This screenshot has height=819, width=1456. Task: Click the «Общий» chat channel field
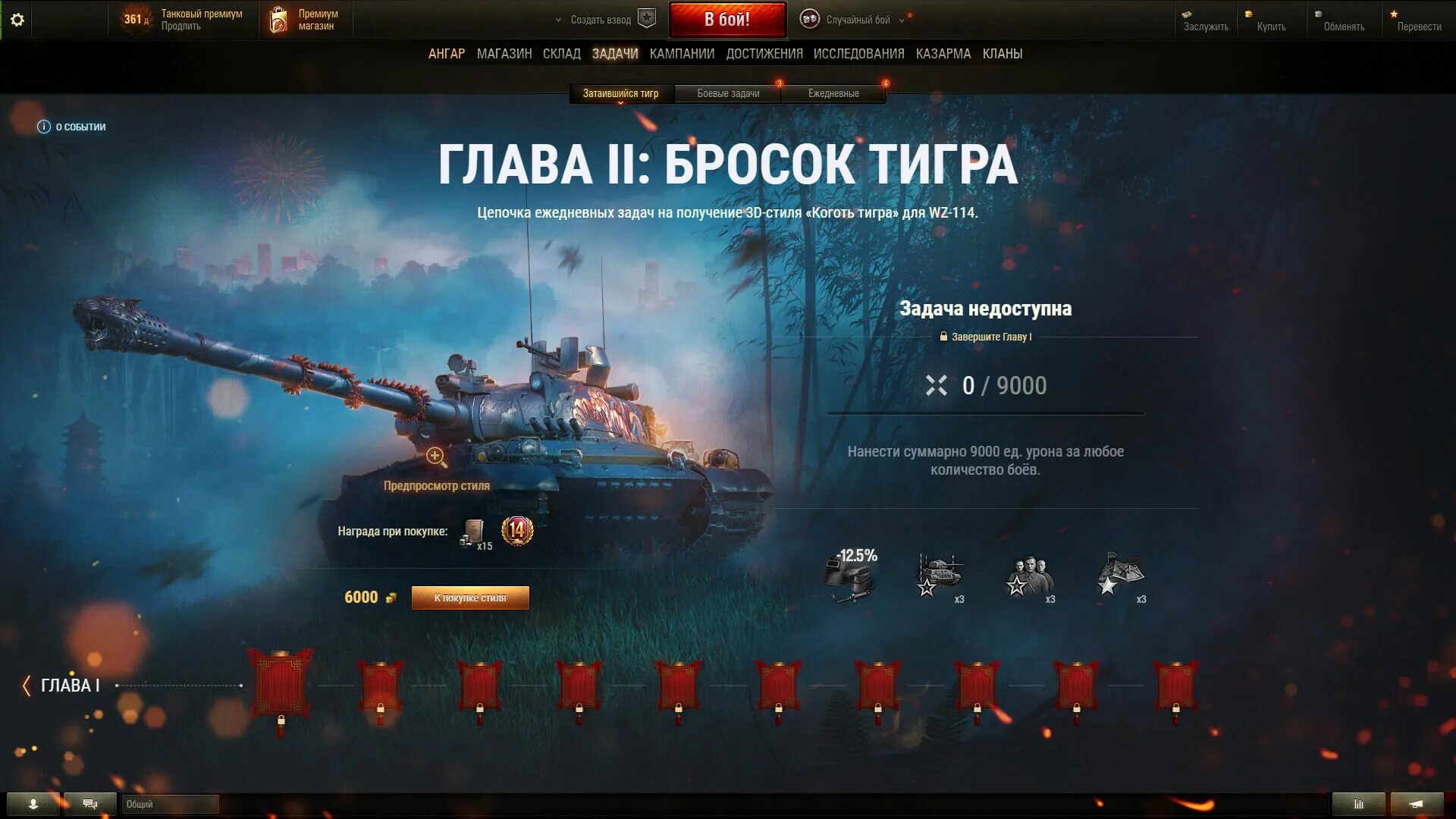click(171, 804)
